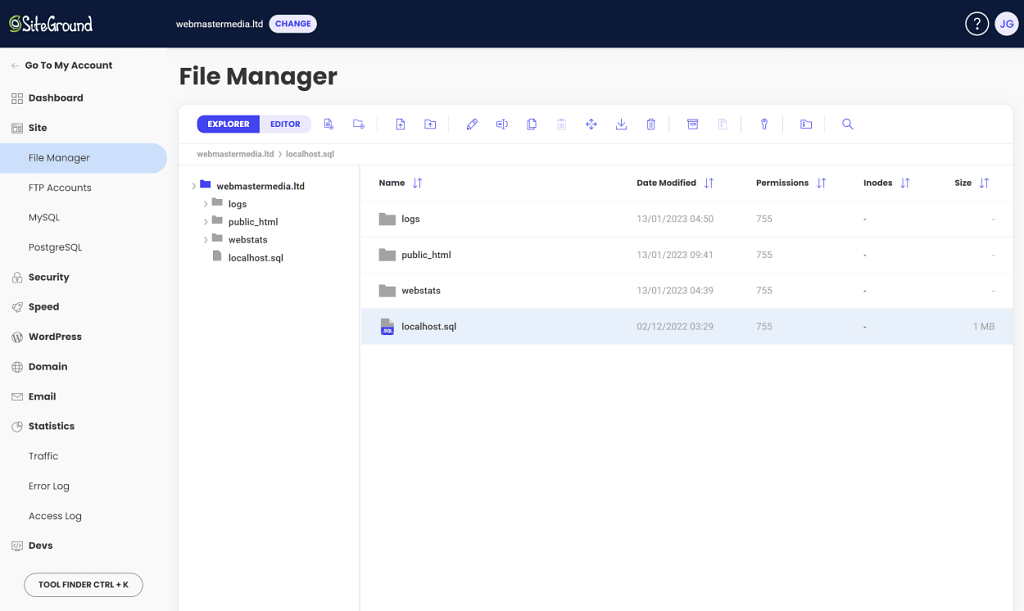Click the Move arrows icon
The height and width of the screenshot is (611, 1024).
(591, 124)
